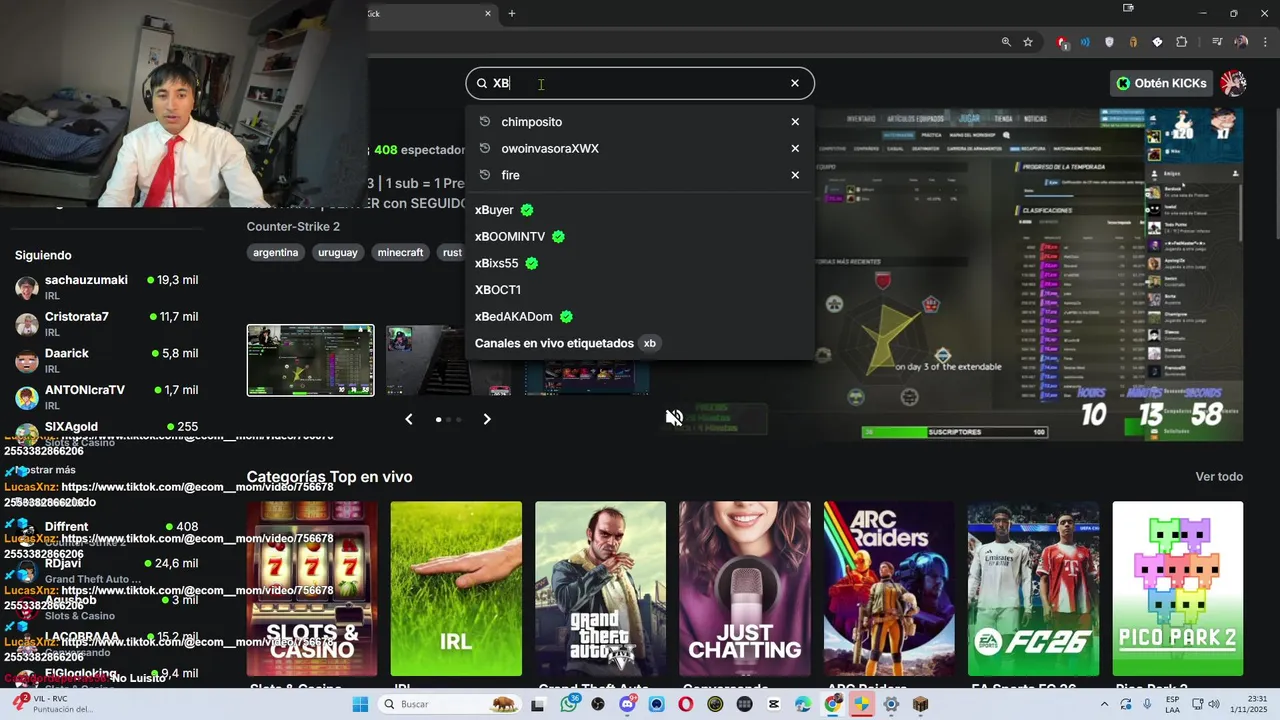Remove 'chimposito' from the recent searches
This screenshot has height=720, width=1280.
click(x=795, y=122)
